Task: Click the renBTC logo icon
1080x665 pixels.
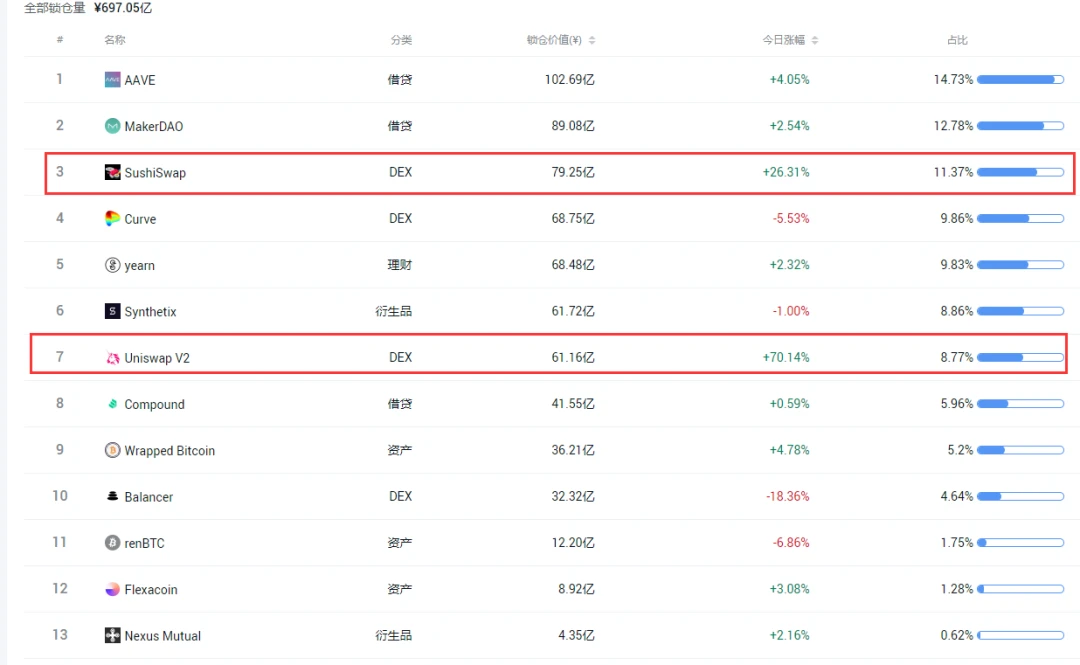Action: coord(112,543)
